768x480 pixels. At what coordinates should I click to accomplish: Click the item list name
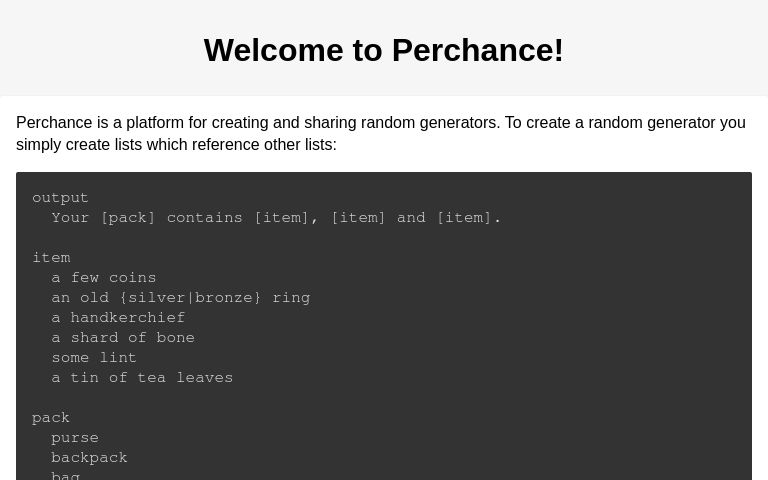[x=51, y=258]
